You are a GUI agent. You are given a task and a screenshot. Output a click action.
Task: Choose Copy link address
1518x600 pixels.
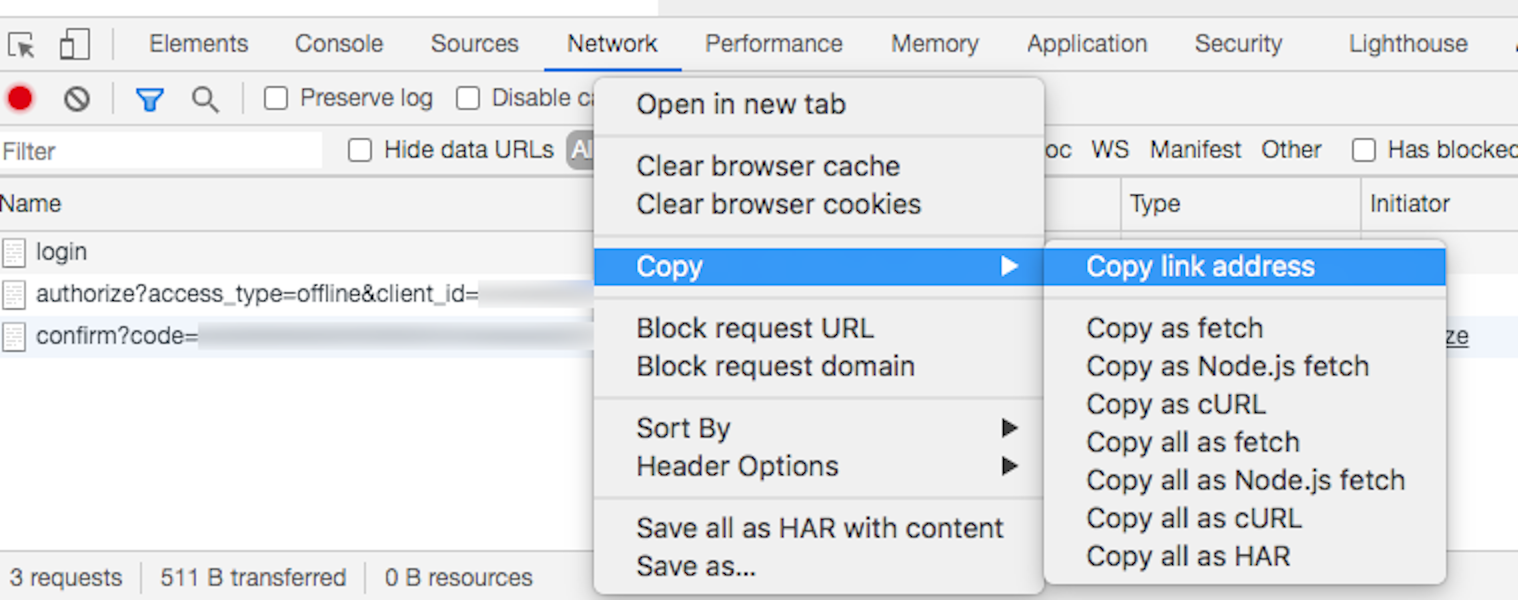click(x=1200, y=267)
